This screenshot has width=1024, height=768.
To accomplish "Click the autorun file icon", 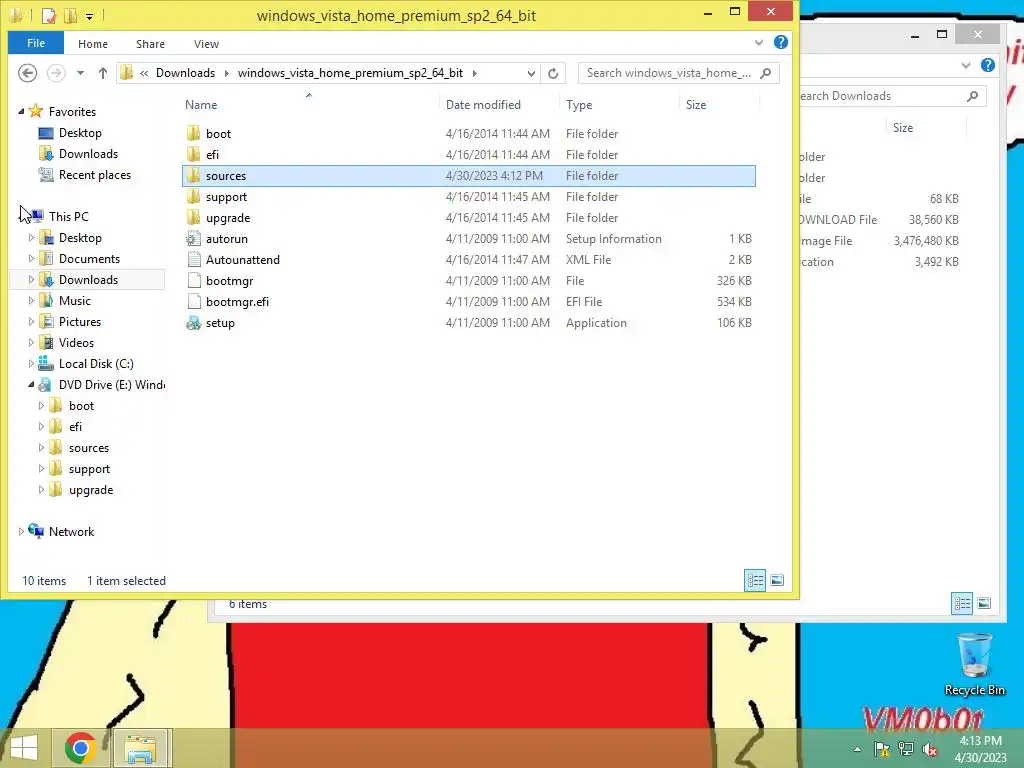I will pyautogui.click(x=193, y=238).
